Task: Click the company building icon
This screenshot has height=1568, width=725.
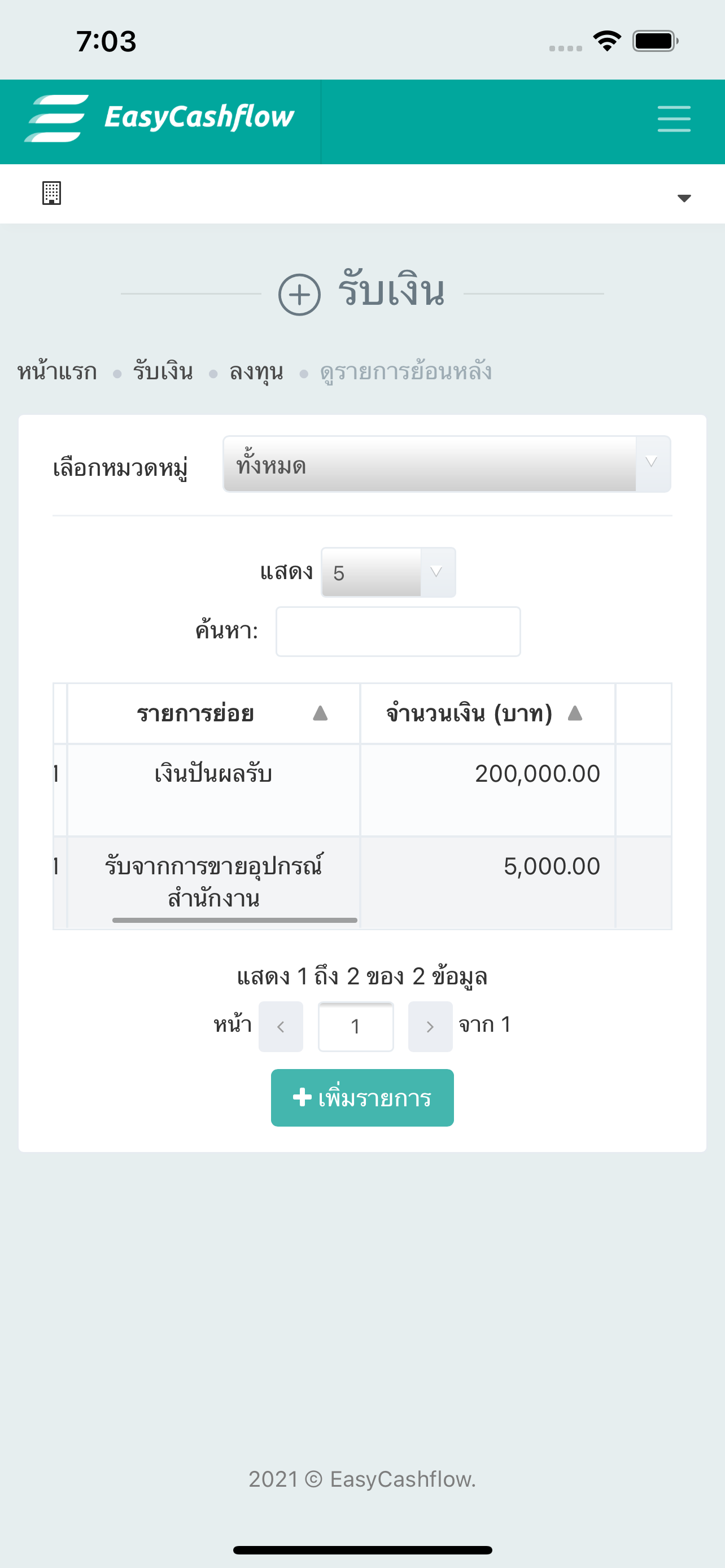Action: pyautogui.click(x=52, y=194)
